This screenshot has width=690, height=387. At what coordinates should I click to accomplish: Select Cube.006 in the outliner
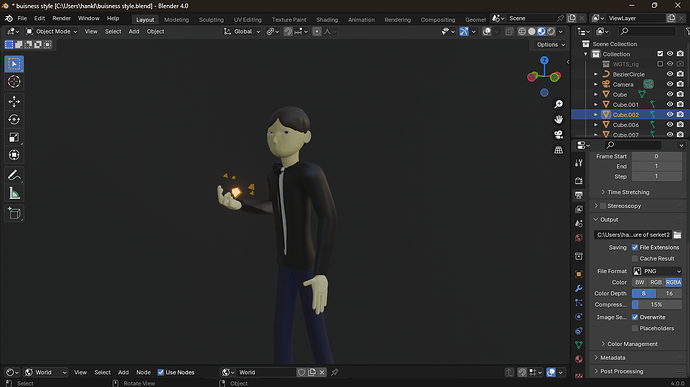tap(626, 125)
